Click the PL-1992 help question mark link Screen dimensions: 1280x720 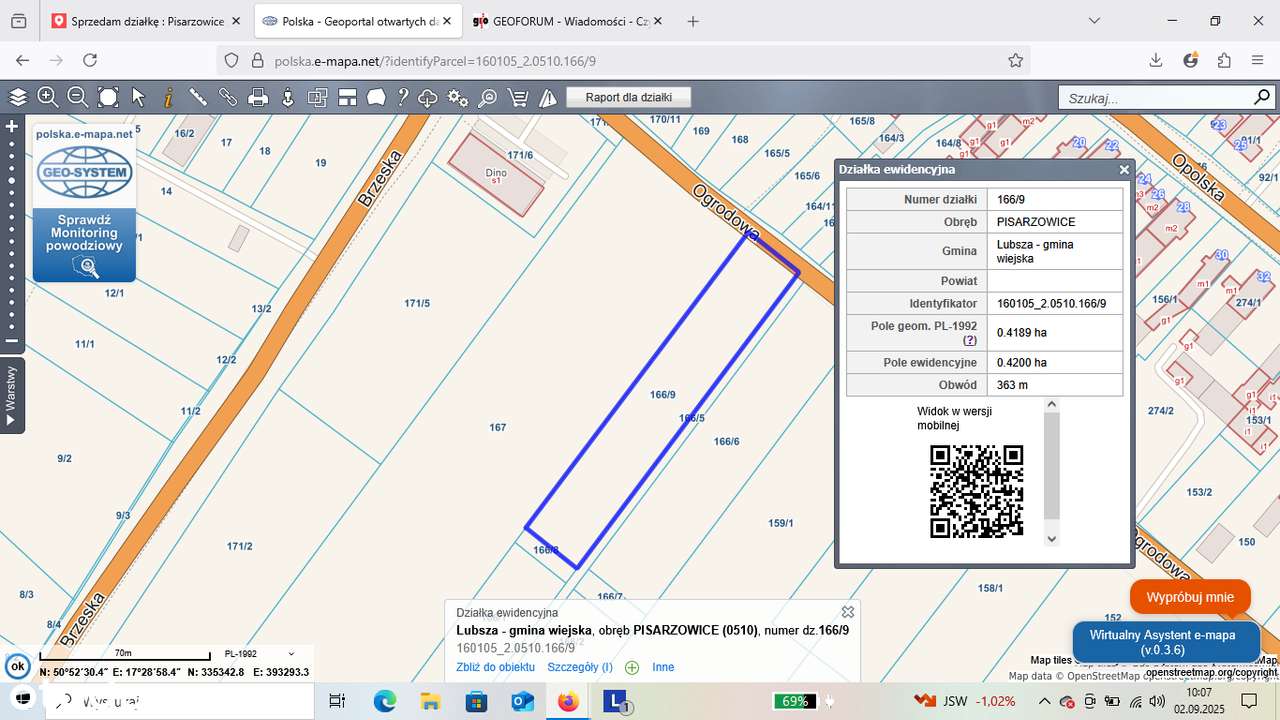(969, 340)
